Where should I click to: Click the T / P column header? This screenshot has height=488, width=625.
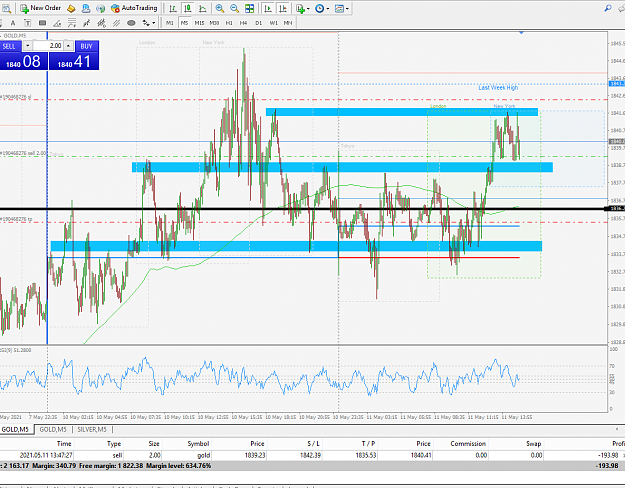pos(369,443)
